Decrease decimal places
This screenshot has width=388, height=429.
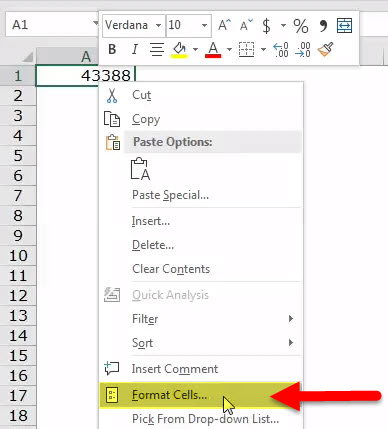coord(303,50)
